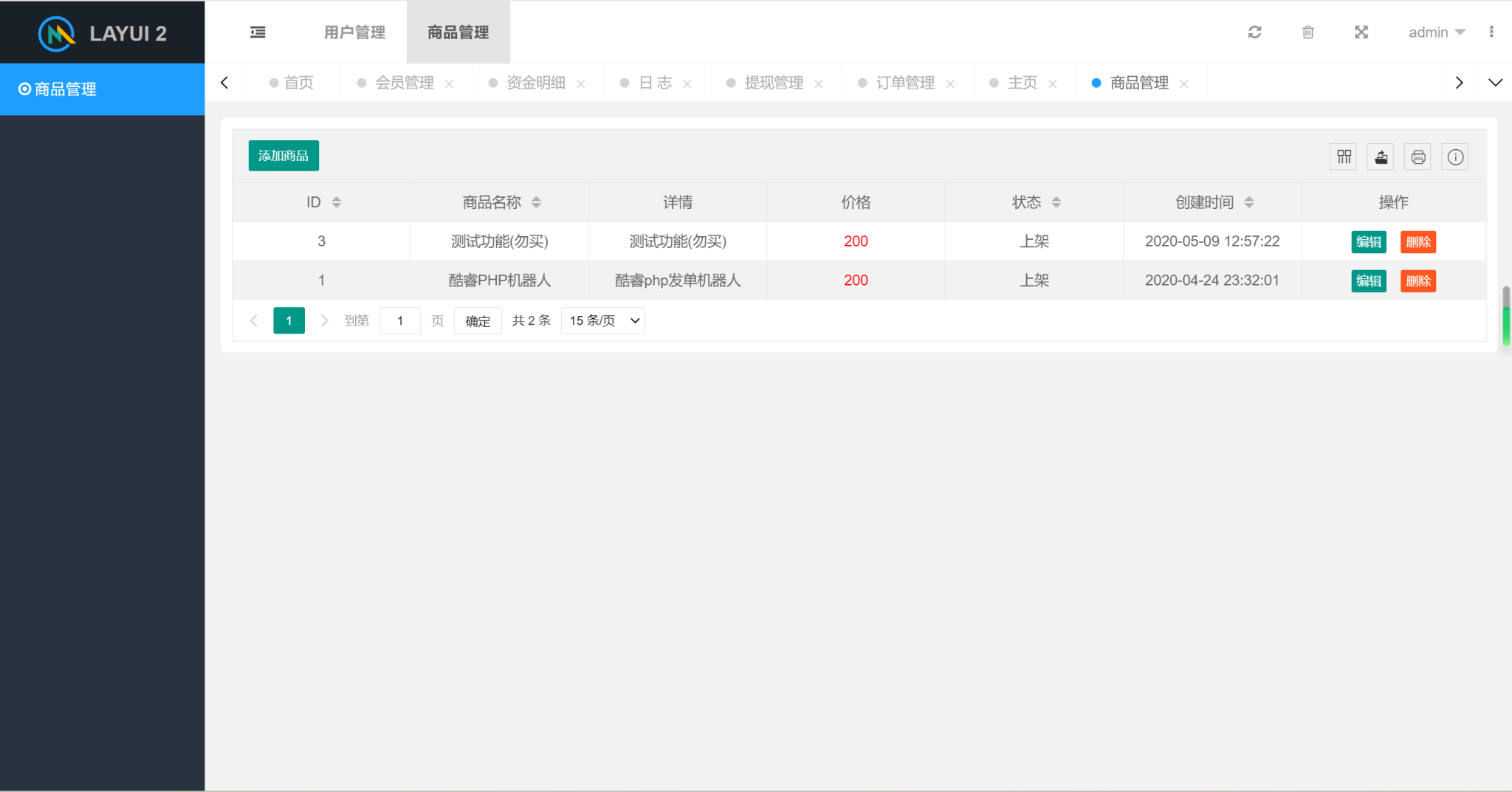Click the trash icon in header
Screen dimensions: 1512x792
click(1307, 32)
